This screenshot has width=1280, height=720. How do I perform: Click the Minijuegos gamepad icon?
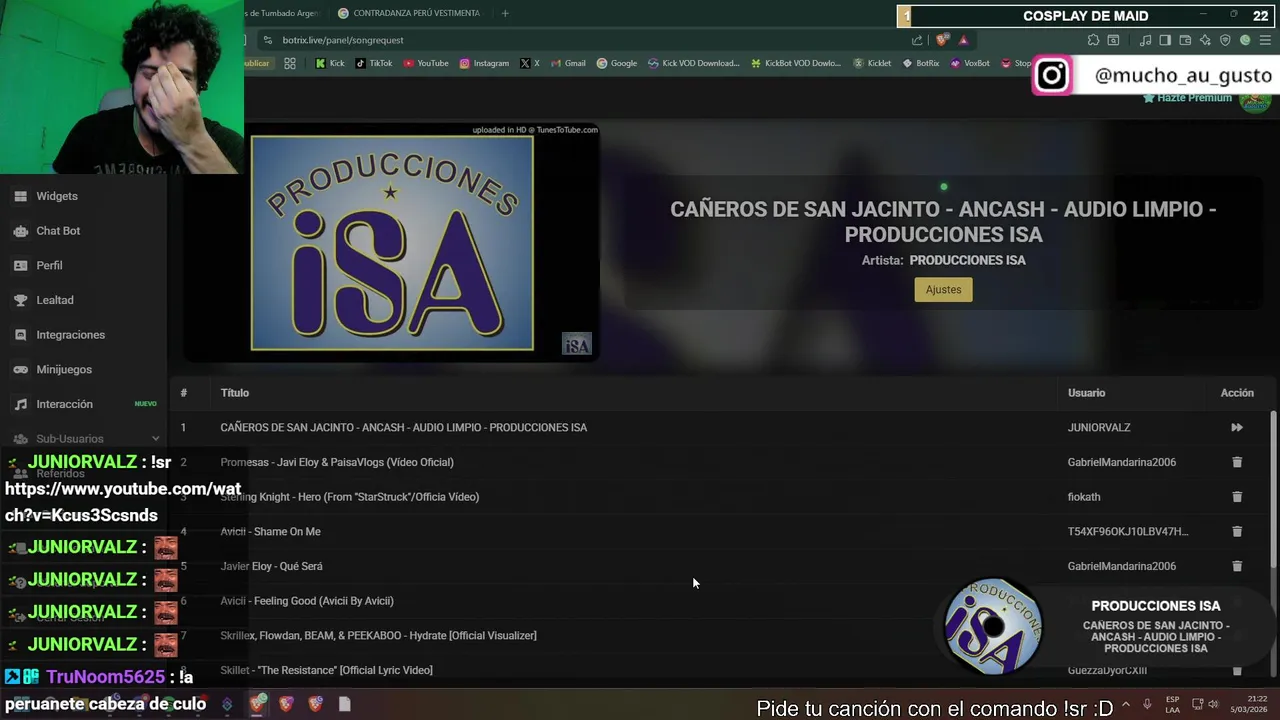pos(20,369)
